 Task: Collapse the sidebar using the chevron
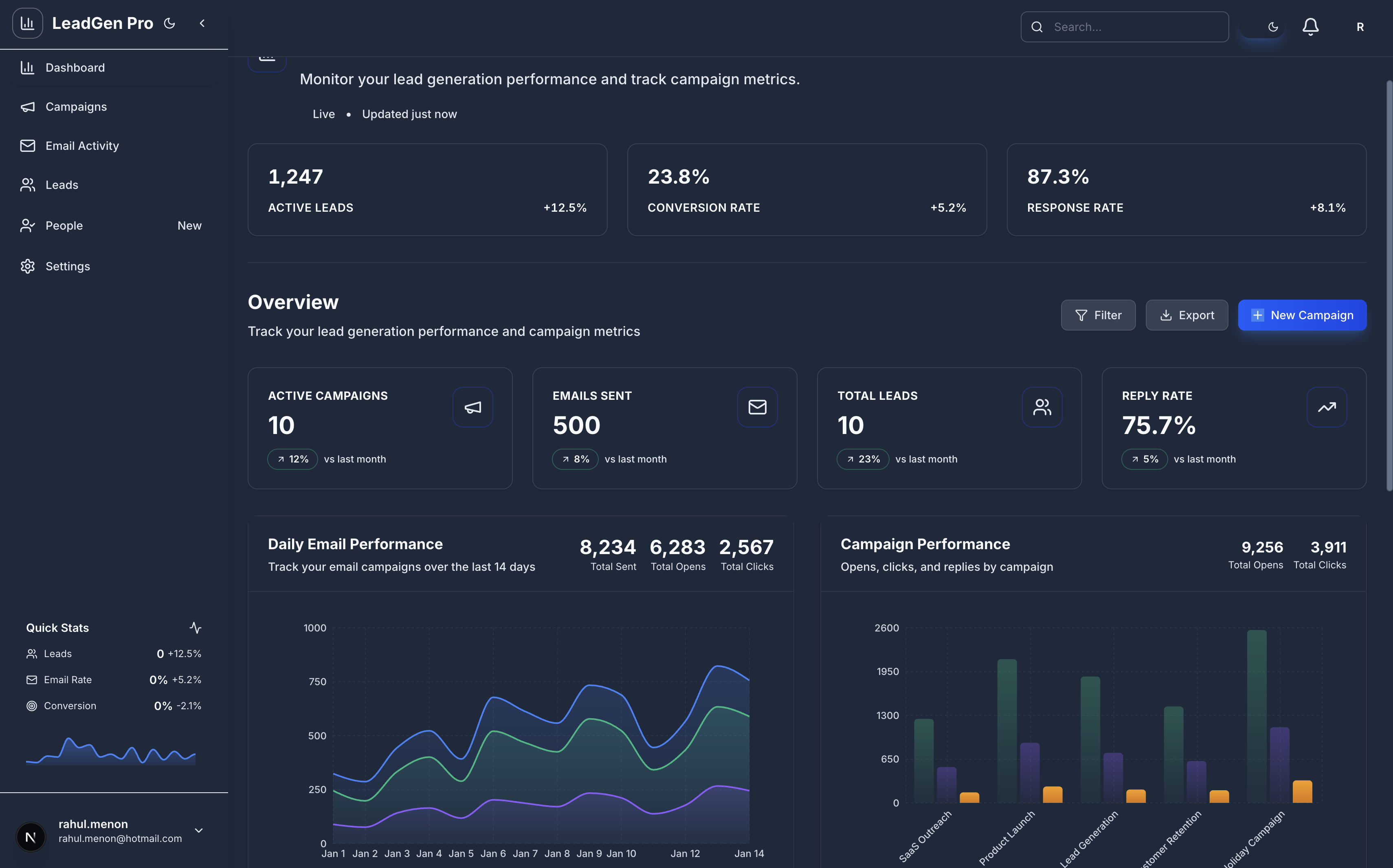click(202, 23)
